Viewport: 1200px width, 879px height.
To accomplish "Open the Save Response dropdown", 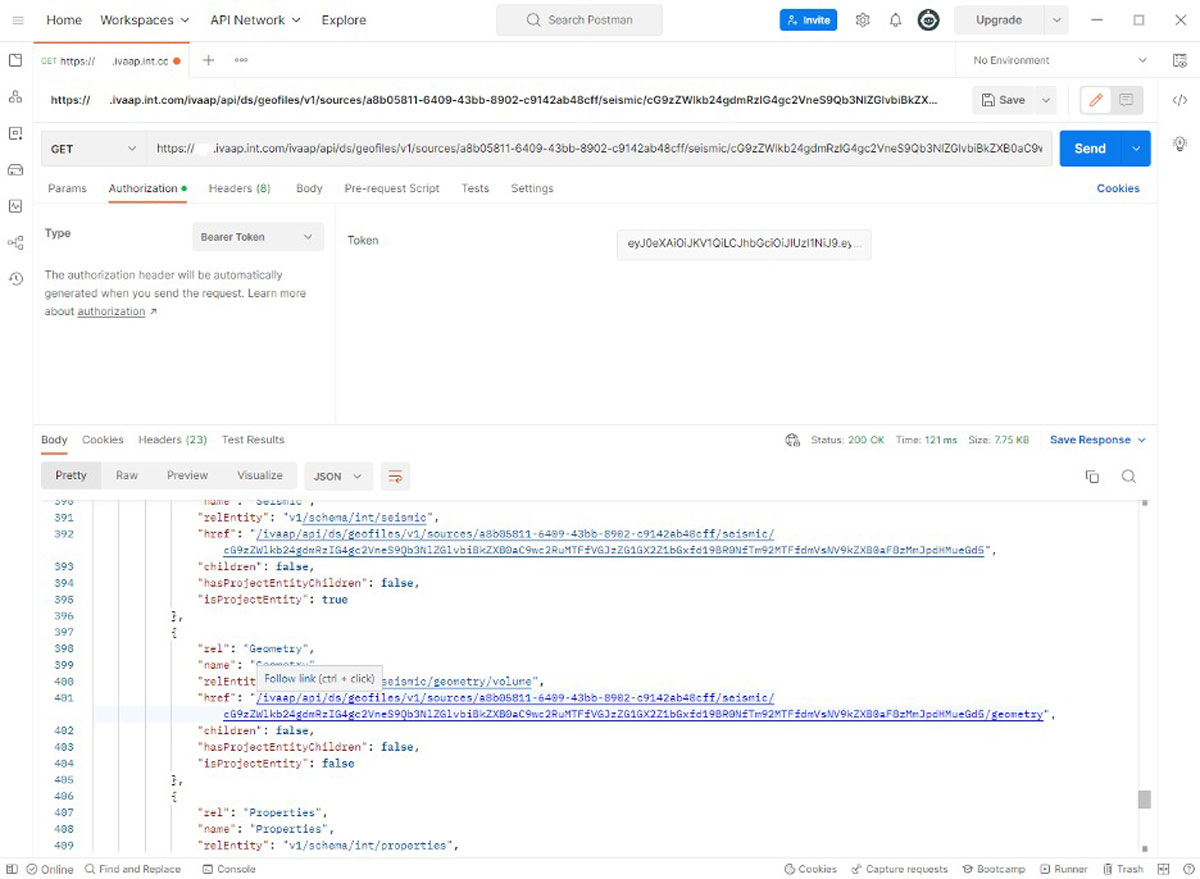I will click(x=1098, y=440).
